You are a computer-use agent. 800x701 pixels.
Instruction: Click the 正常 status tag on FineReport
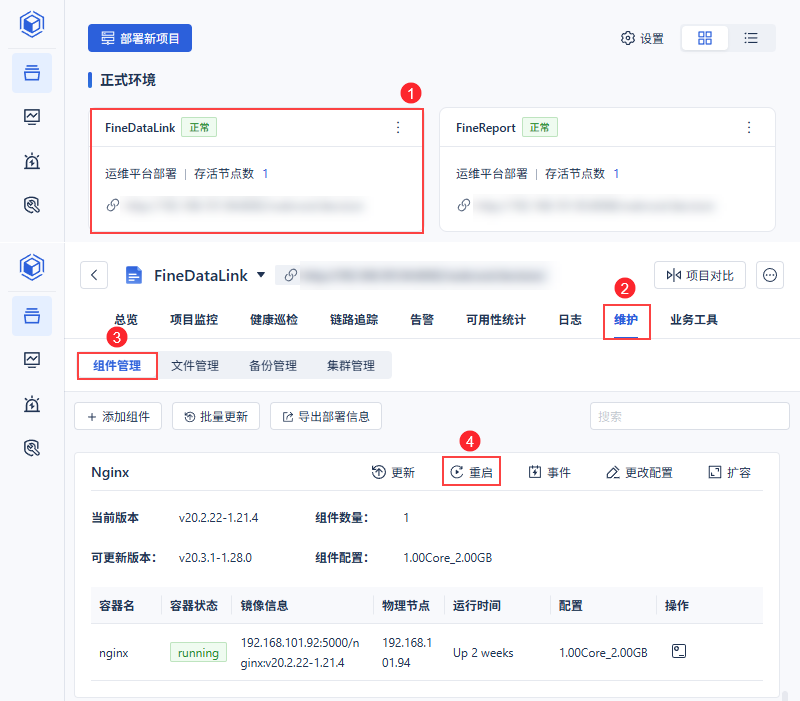[540, 128]
